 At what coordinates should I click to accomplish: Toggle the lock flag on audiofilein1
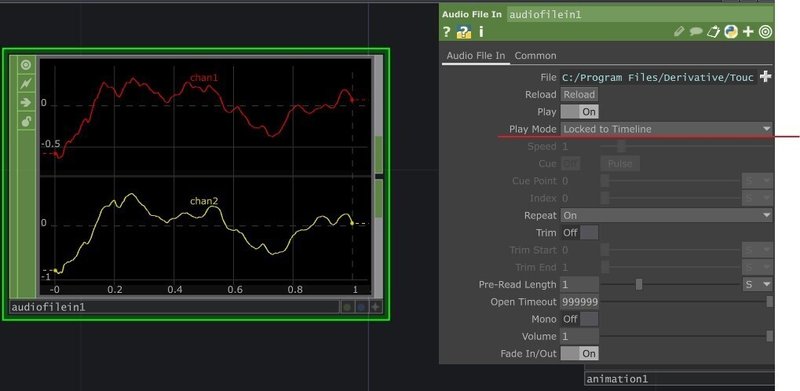point(26,121)
